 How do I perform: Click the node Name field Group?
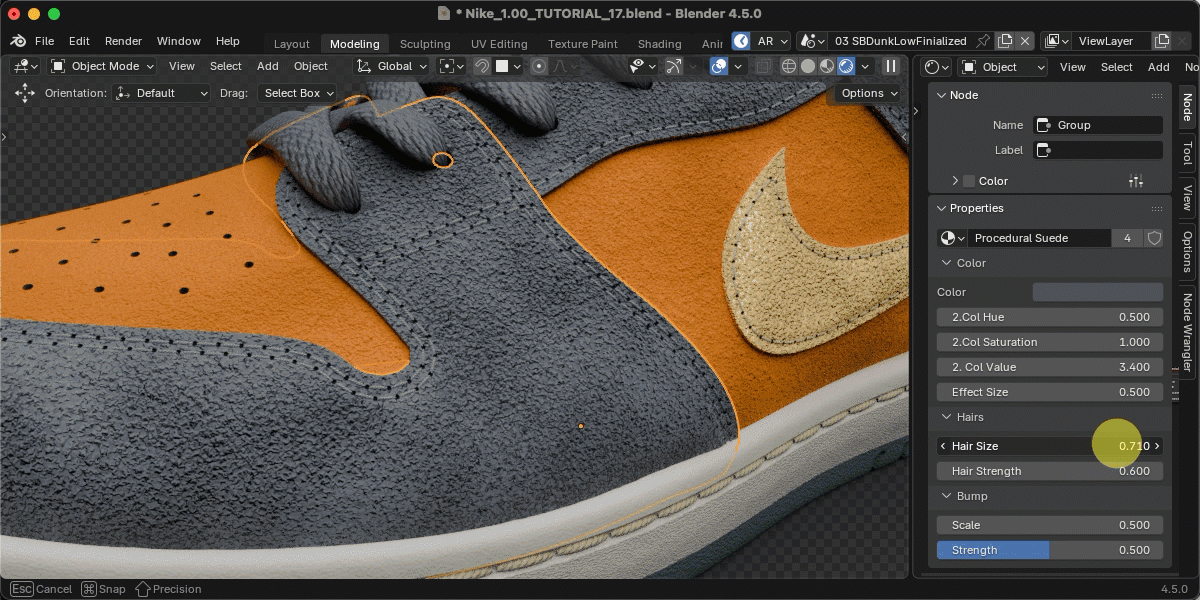coord(1097,125)
